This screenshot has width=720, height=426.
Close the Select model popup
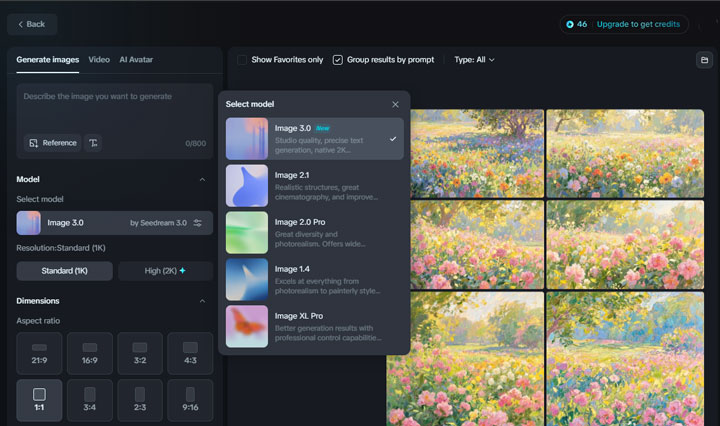(x=395, y=105)
